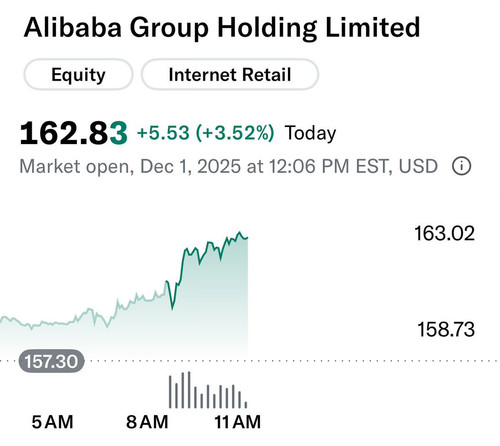This screenshot has height=446, width=500.
Task: Click the tallest volume bar
Action: pos(189,390)
